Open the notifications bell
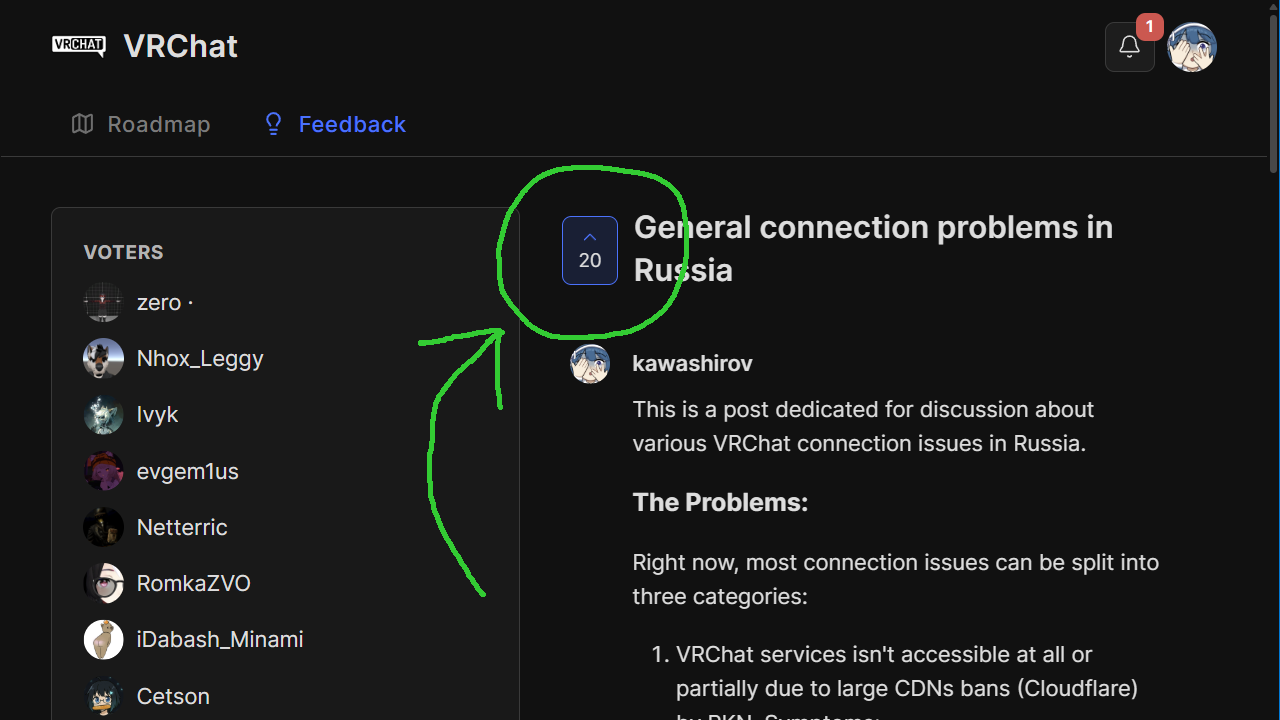Image resolution: width=1280 pixels, height=720 pixels. point(1129,47)
